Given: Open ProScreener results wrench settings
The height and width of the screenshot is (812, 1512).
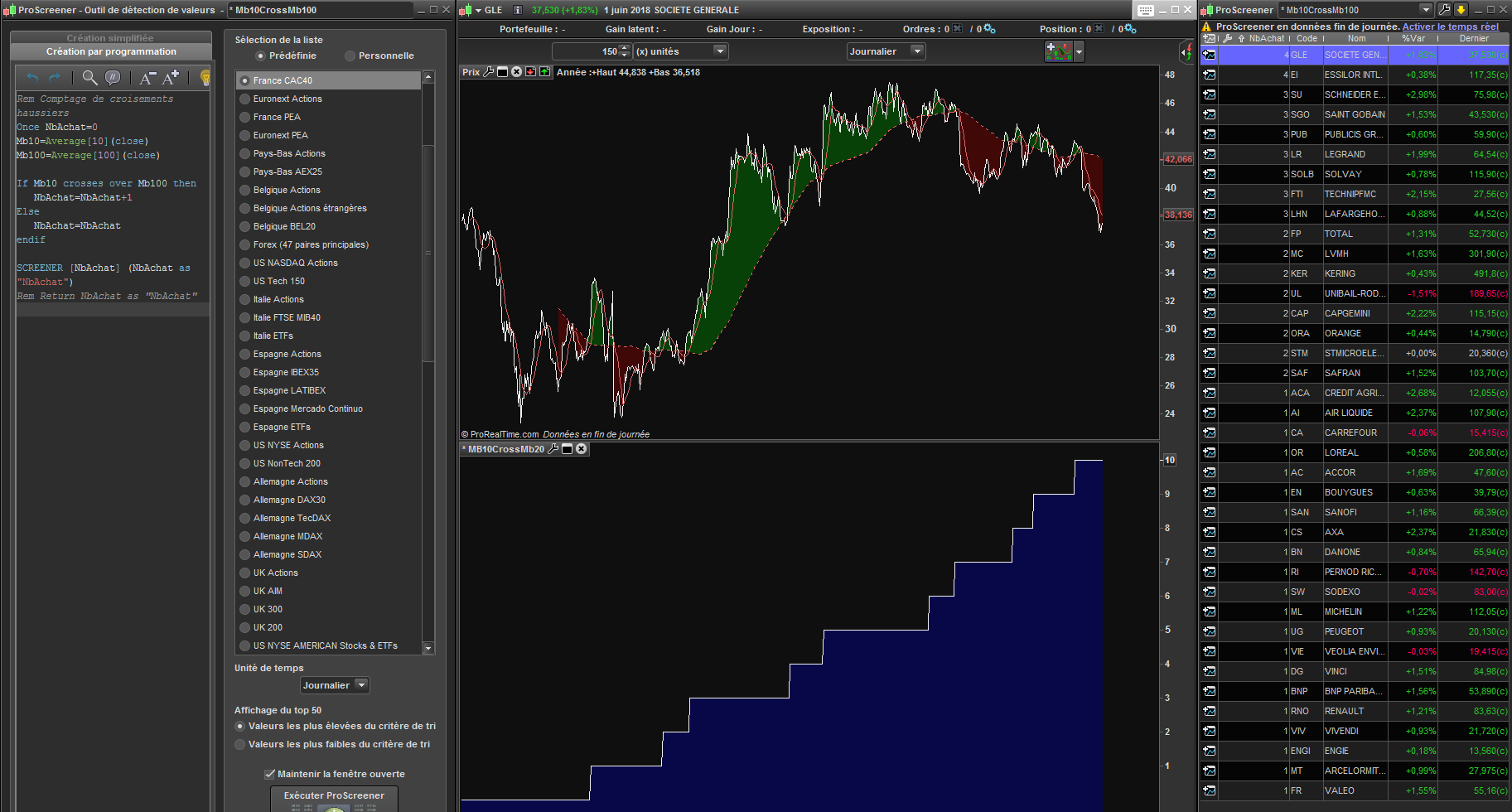Looking at the screenshot, I should click(x=1444, y=10).
